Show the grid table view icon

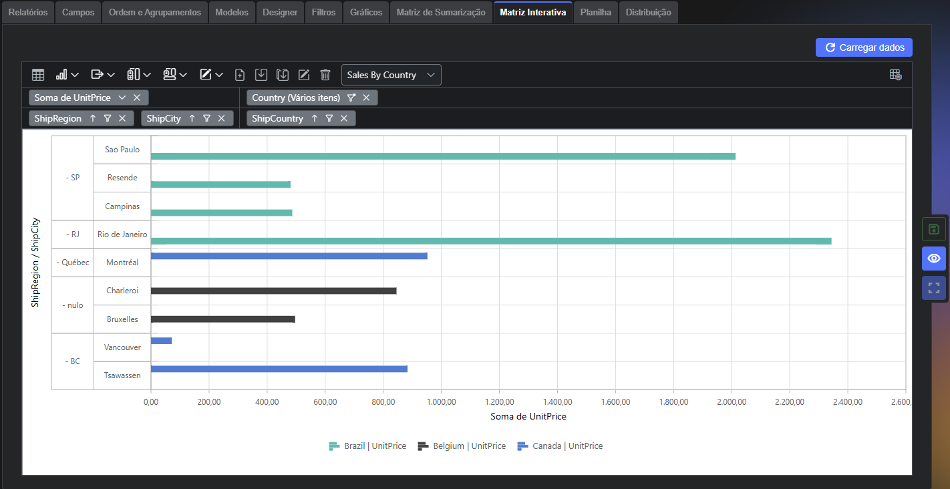coord(38,75)
